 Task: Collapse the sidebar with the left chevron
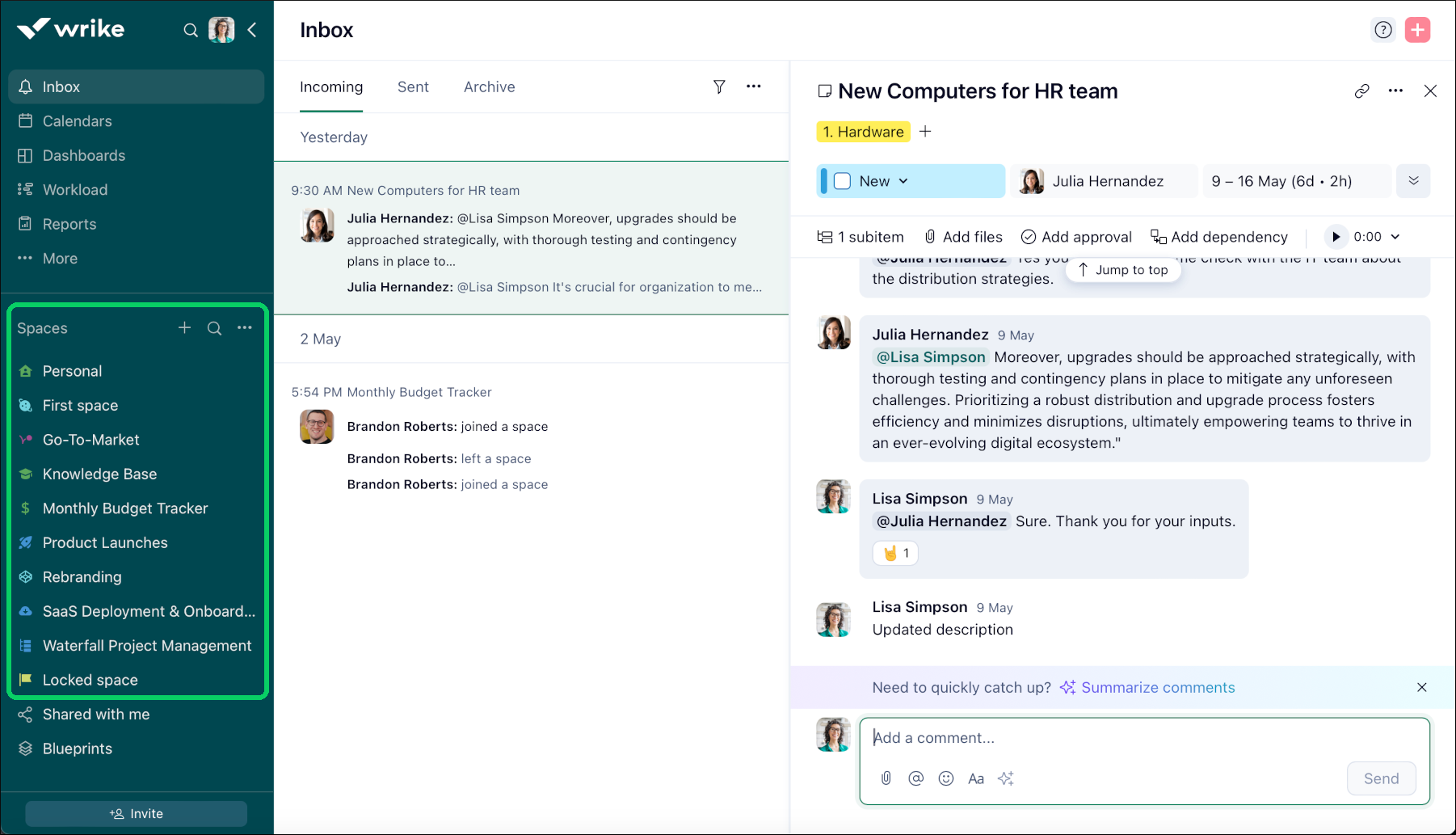252,30
